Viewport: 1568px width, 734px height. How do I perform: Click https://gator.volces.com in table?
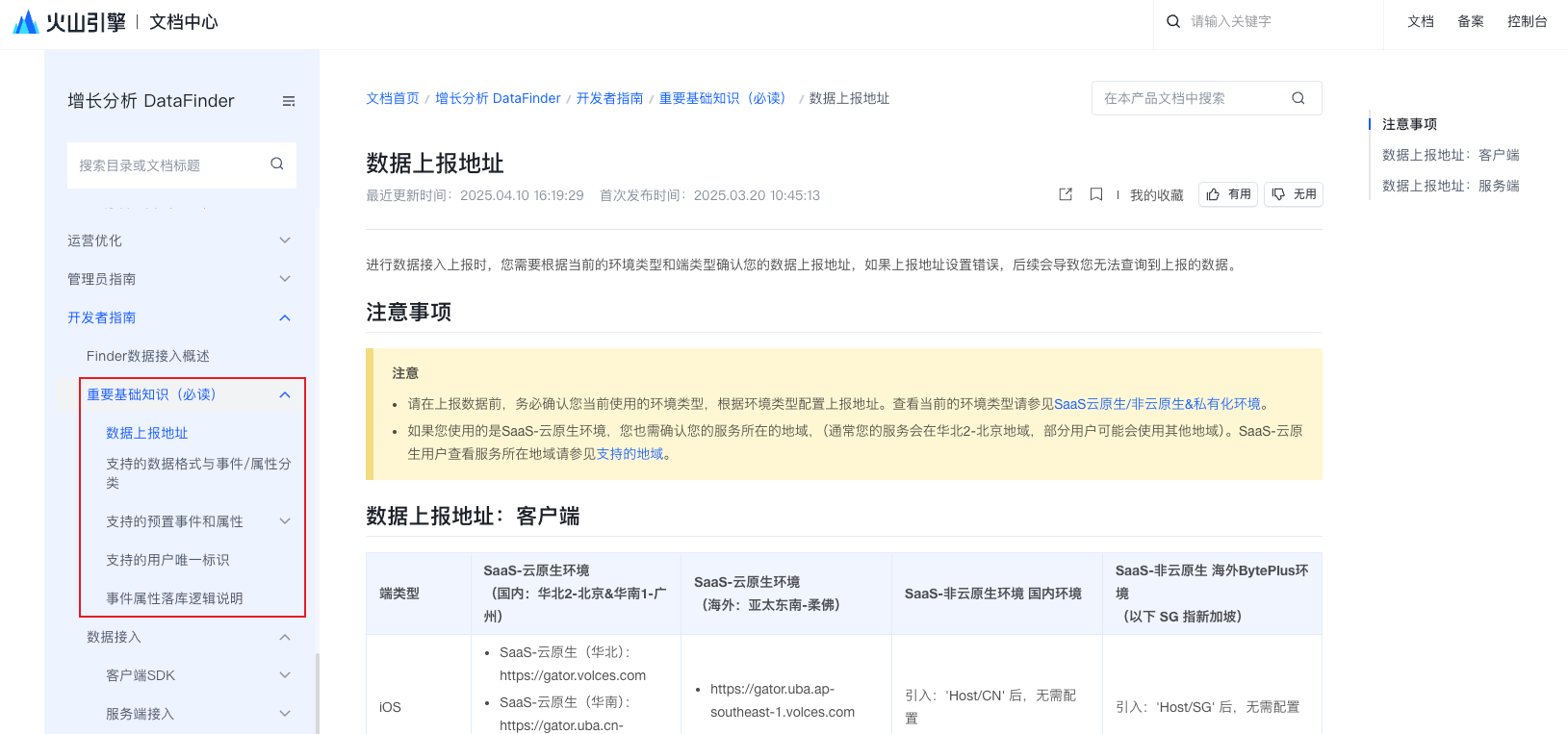pos(573,675)
